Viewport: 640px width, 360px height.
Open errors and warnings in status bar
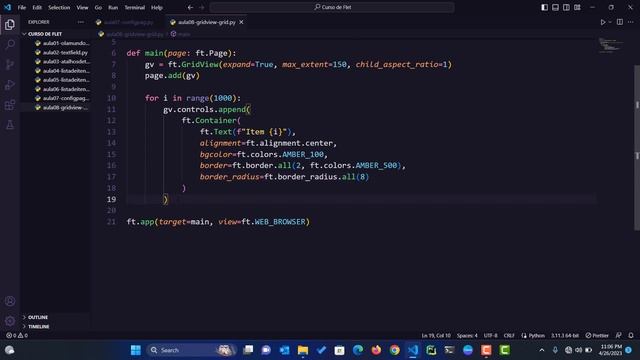[x=17, y=336]
